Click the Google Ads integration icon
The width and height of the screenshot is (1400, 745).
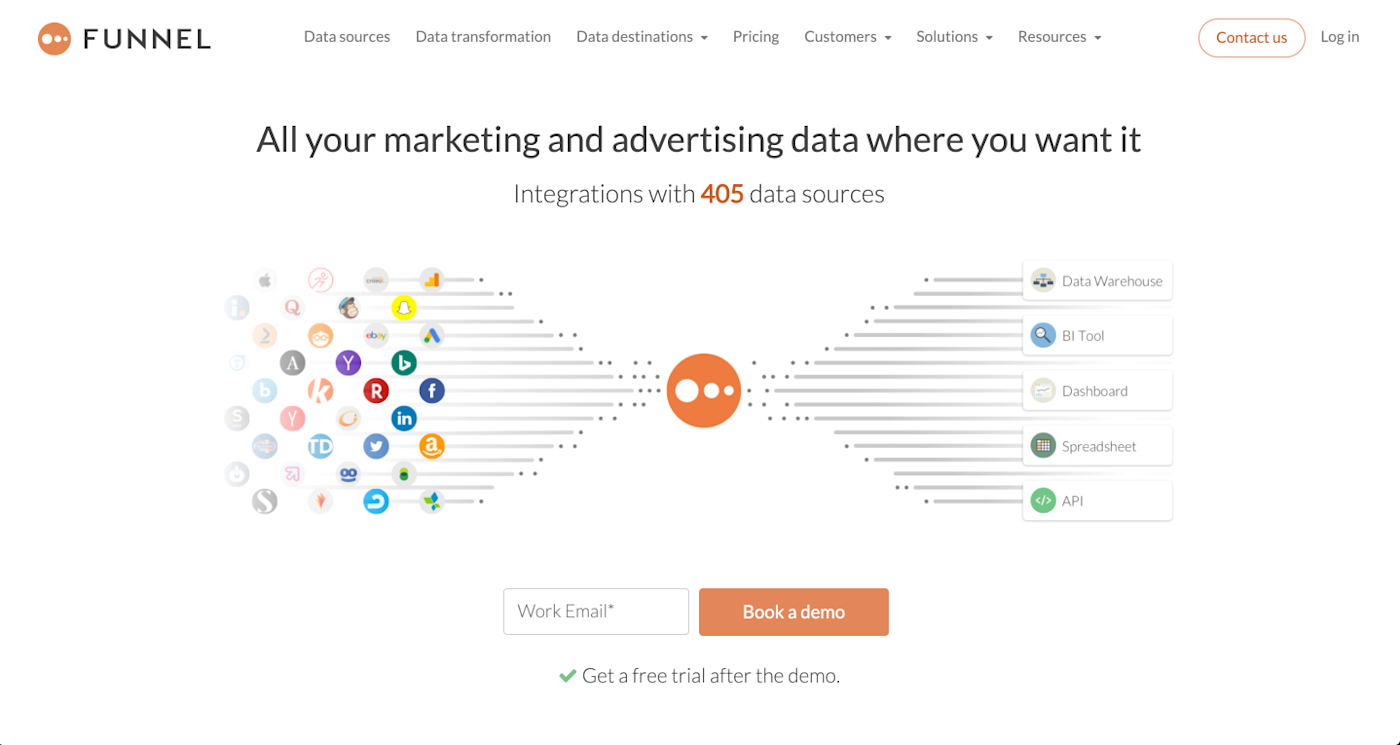[x=431, y=336]
